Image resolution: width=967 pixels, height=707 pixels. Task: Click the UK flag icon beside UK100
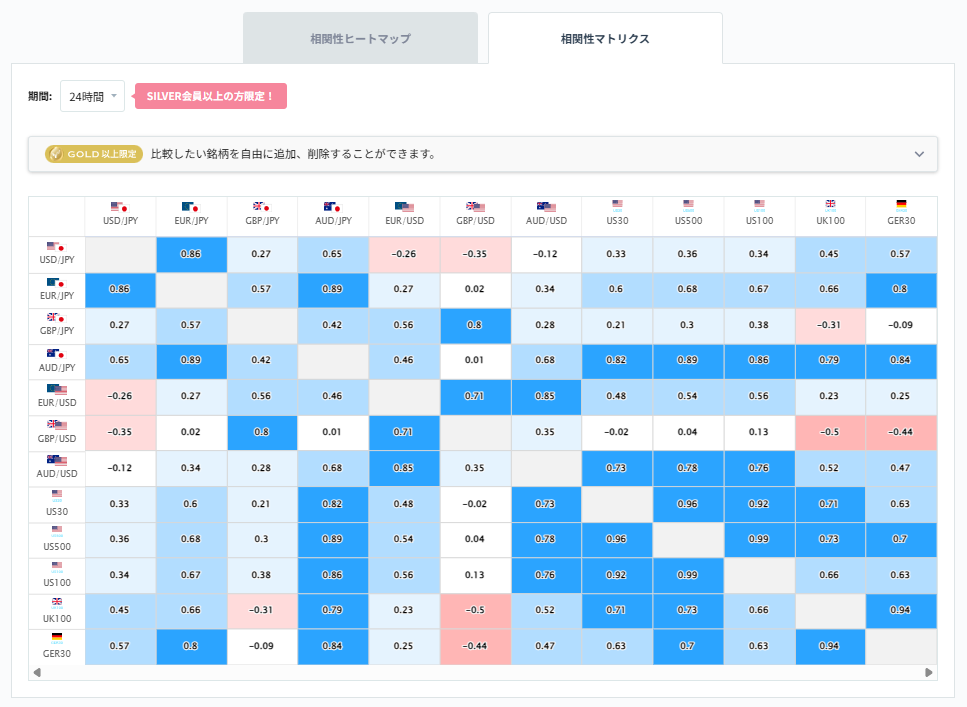coord(56,603)
